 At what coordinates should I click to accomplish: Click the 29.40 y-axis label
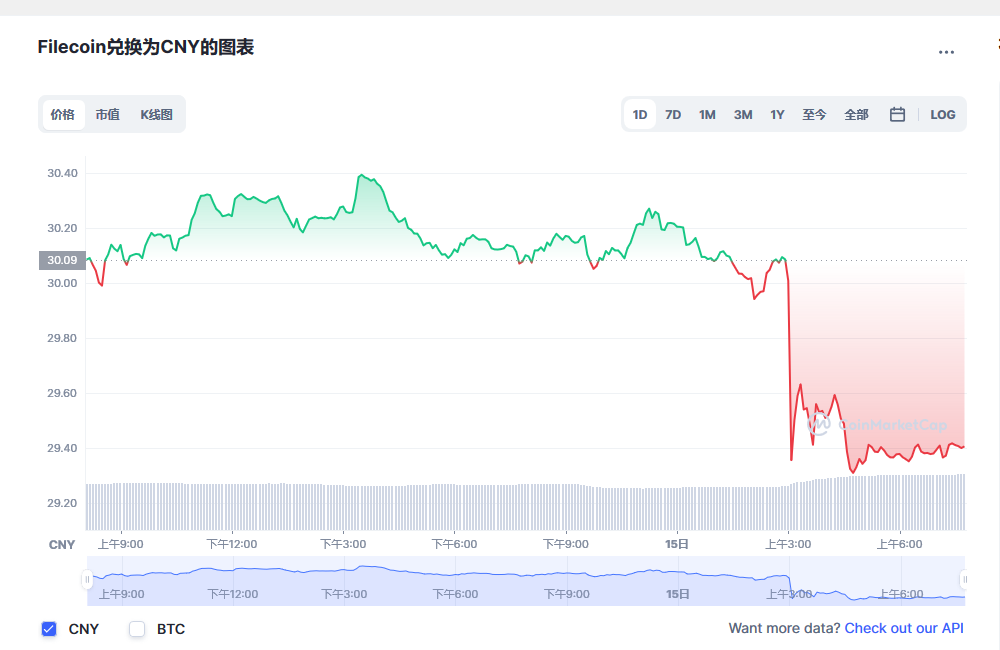[62, 448]
